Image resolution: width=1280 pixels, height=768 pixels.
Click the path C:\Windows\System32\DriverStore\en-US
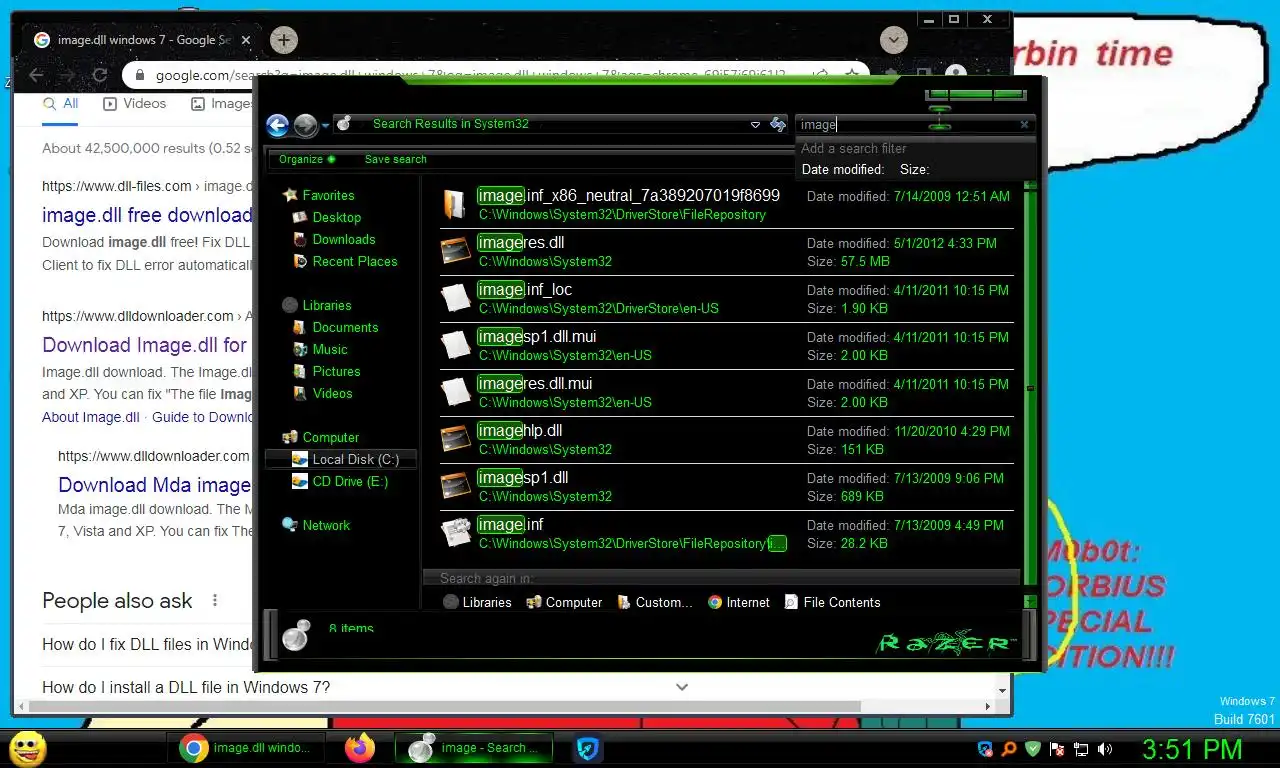(599, 308)
